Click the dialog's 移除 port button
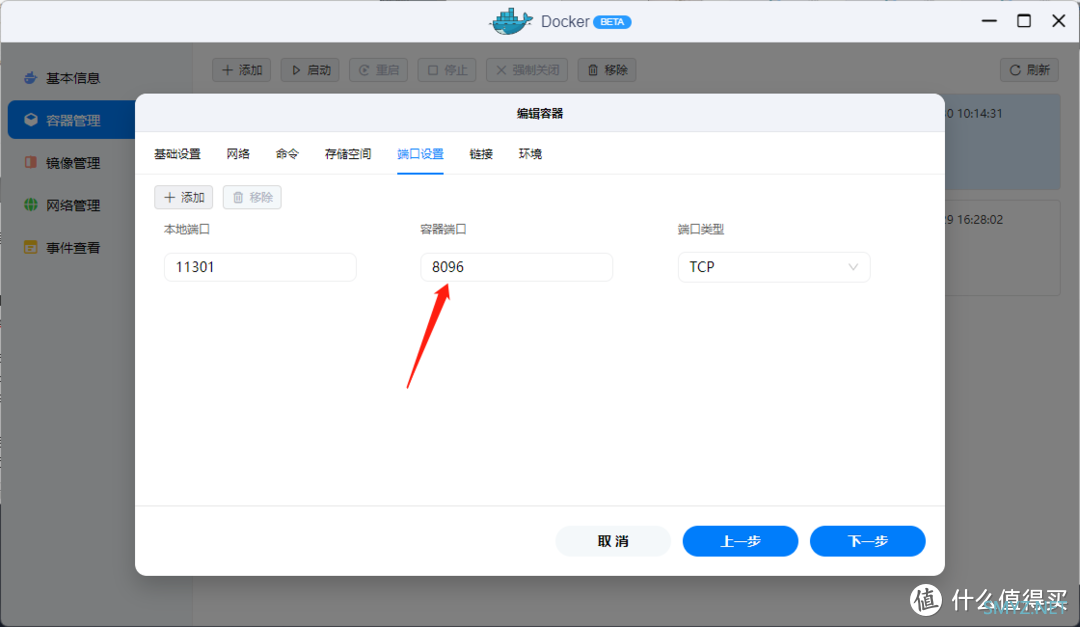The width and height of the screenshot is (1080, 627). [252, 197]
